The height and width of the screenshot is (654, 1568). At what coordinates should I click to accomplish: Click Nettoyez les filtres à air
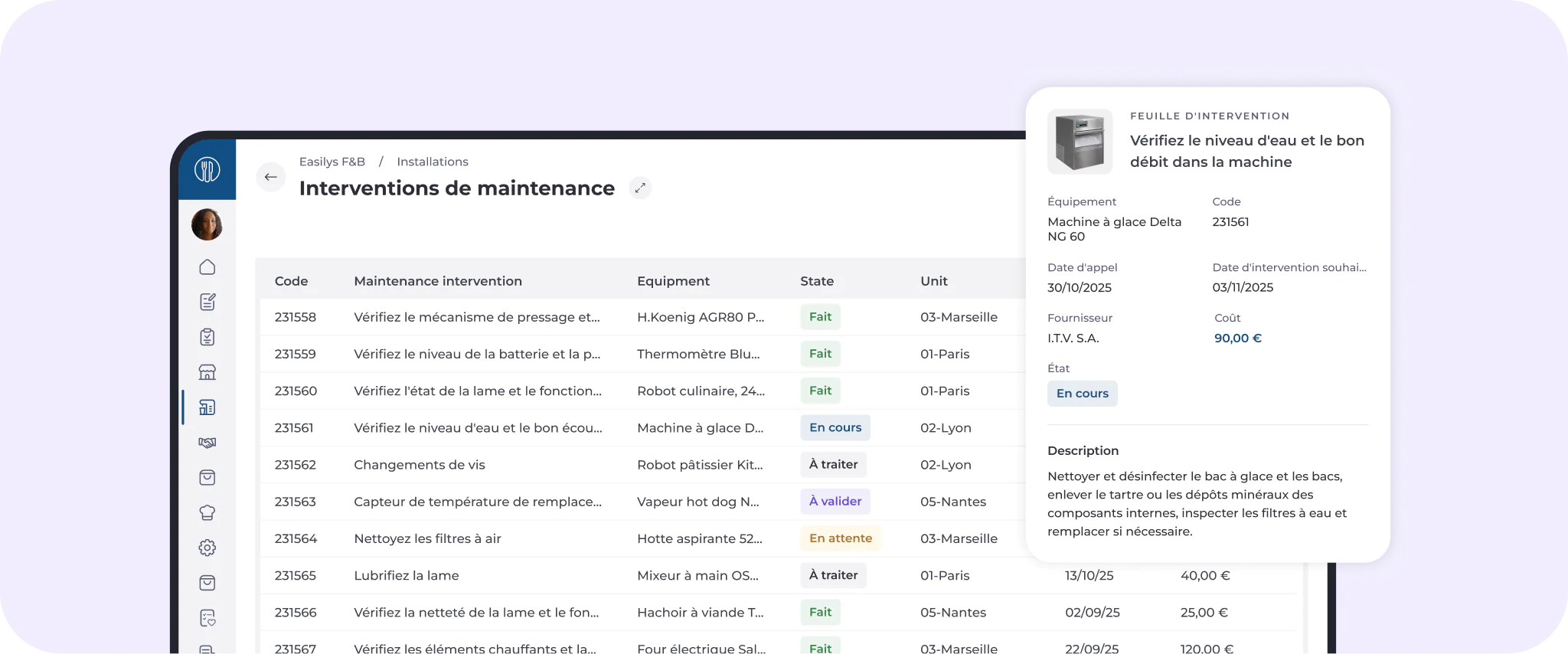427,538
